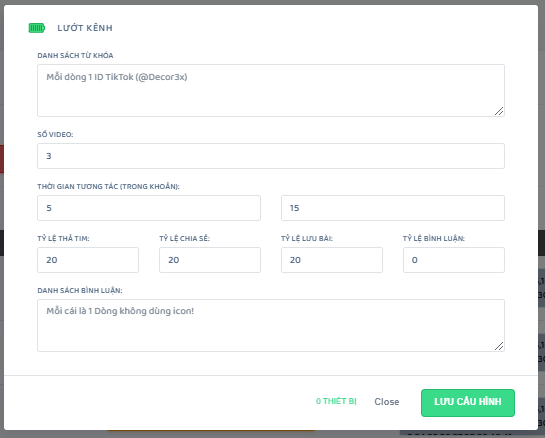Save settings with Lưu cấu hình button
The height and width of the screenshot is (438, 545).
tap(468, 403)
